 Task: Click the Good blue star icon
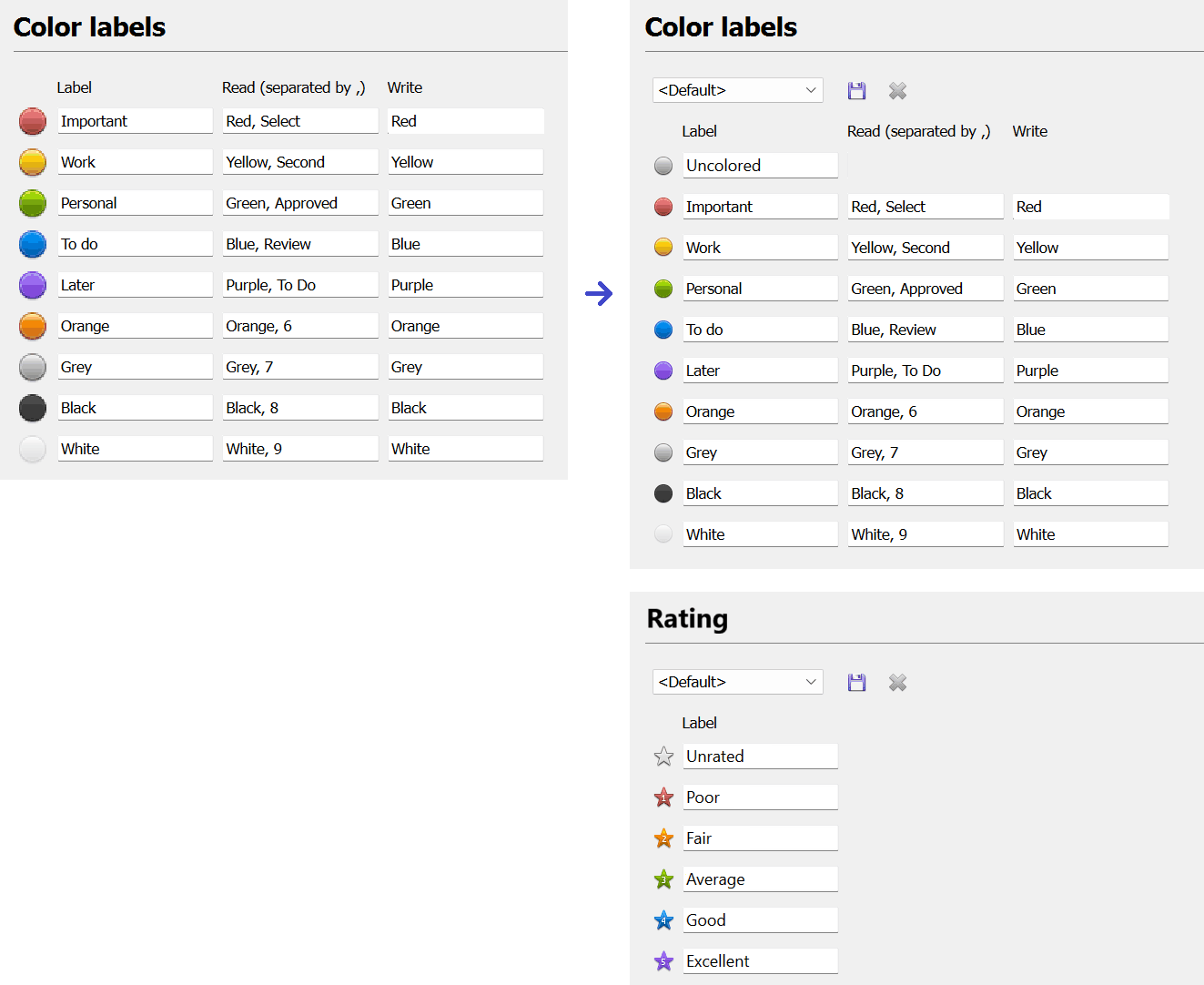click(663, 919)
